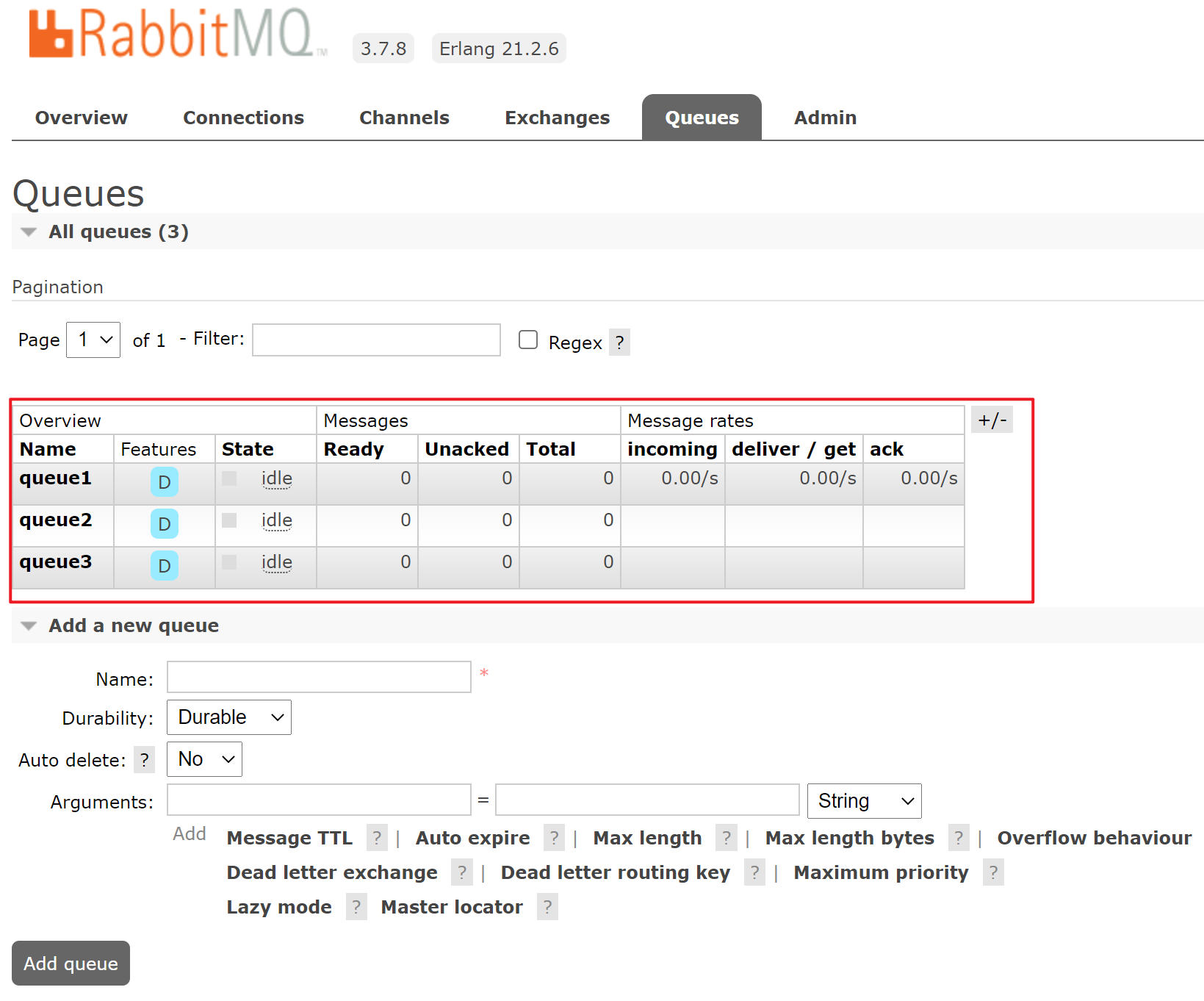Open the argument type String dropdown
This screenshot has width=1204, height=1001.
[864, 801]
